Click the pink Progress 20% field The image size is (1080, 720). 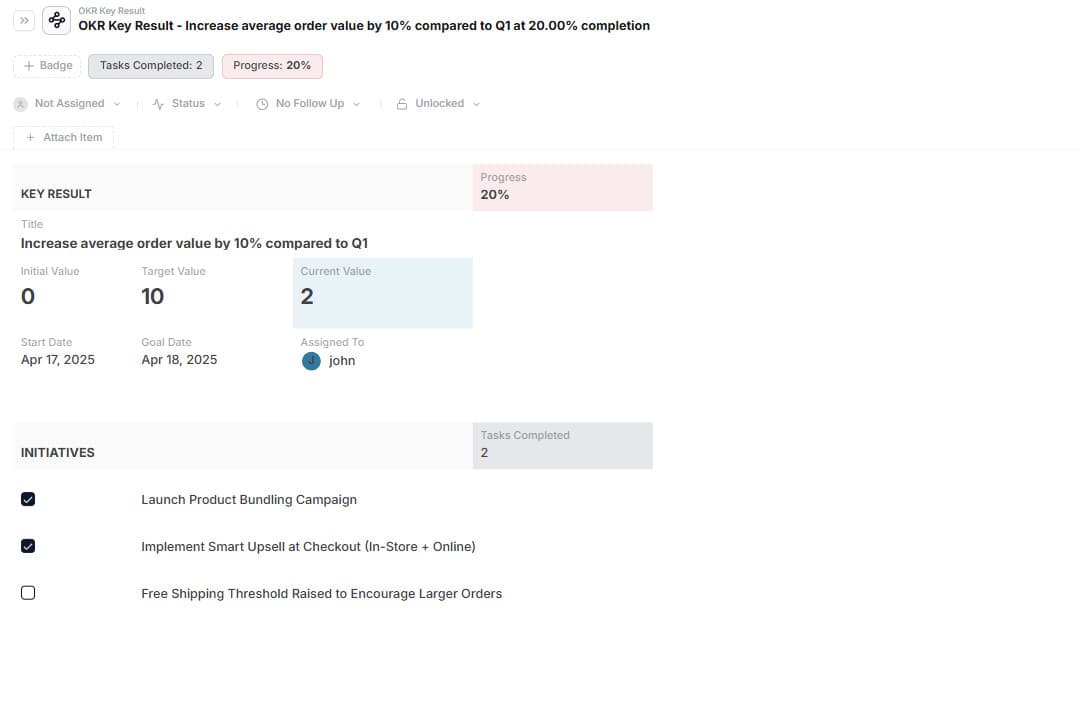pos(562,187)
